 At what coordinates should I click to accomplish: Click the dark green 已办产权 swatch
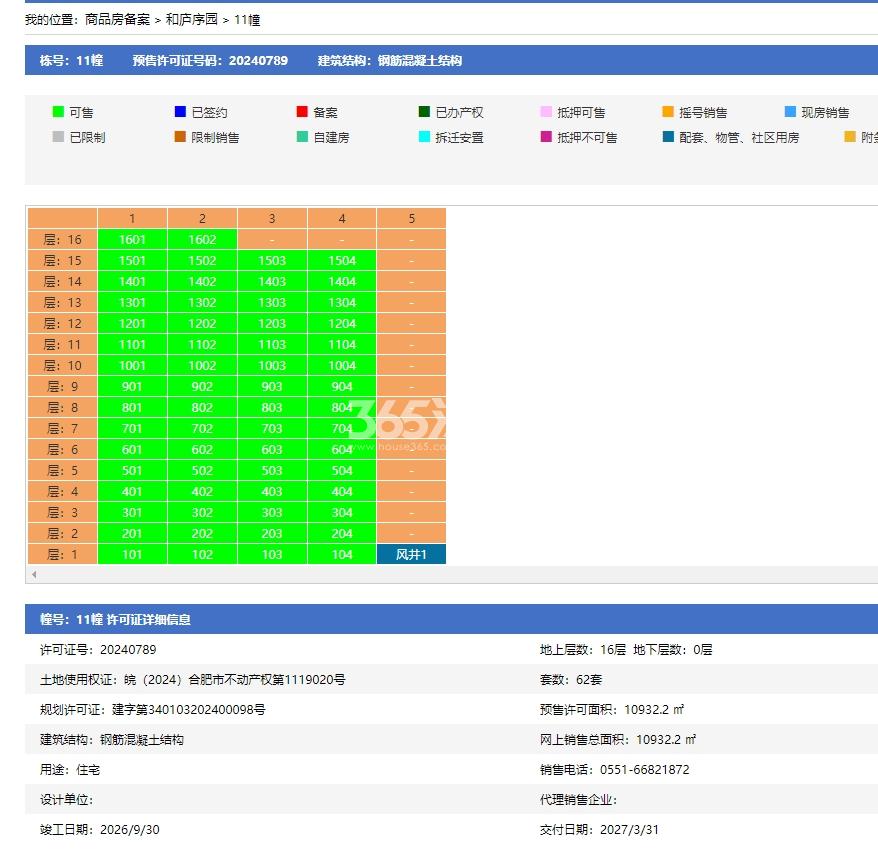coord(424,112)
